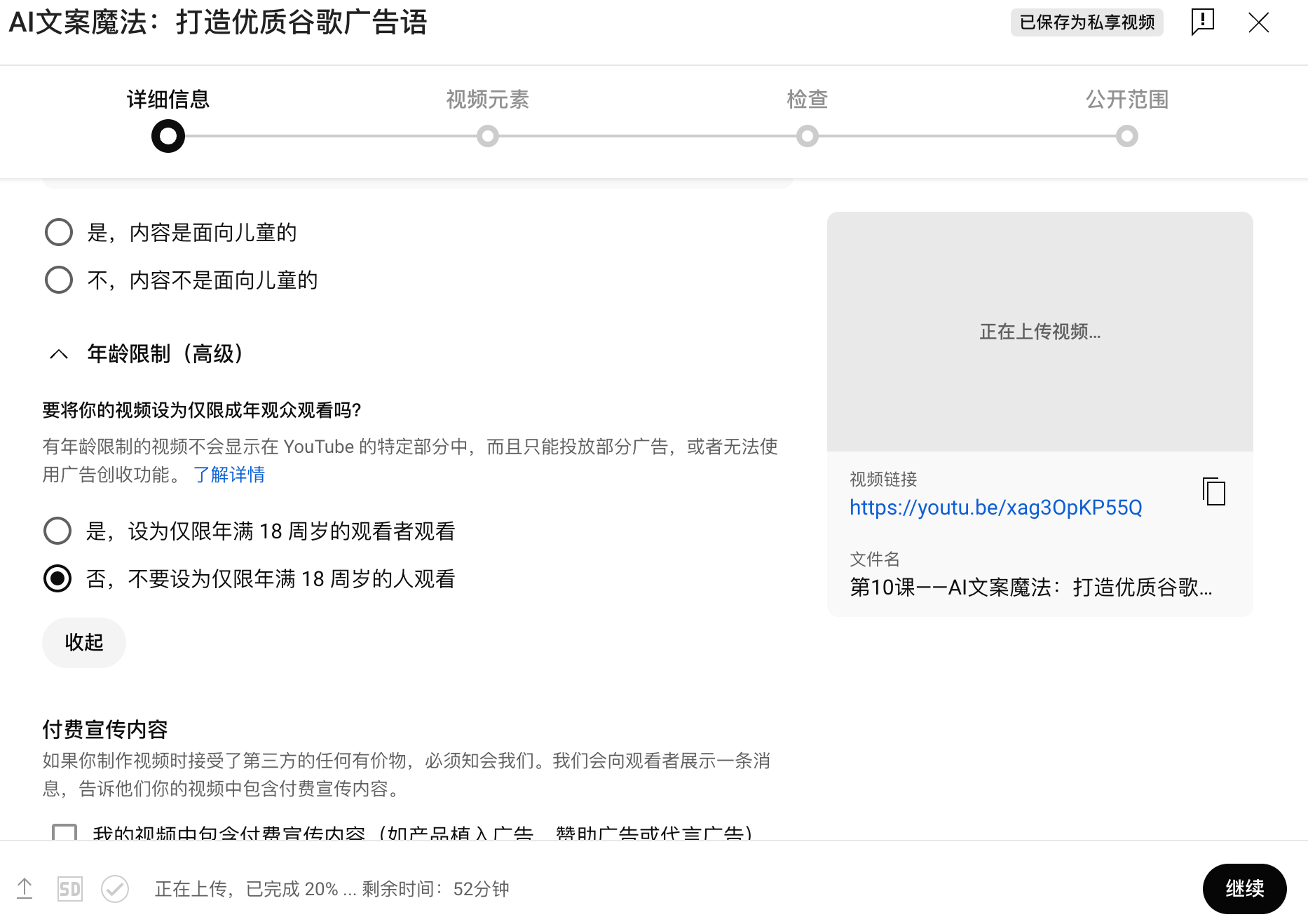Screen dimensions: 1308x924
Task: Check the paid promotion content checkbox
Action: pyautogui.click(x=64, y=832)
